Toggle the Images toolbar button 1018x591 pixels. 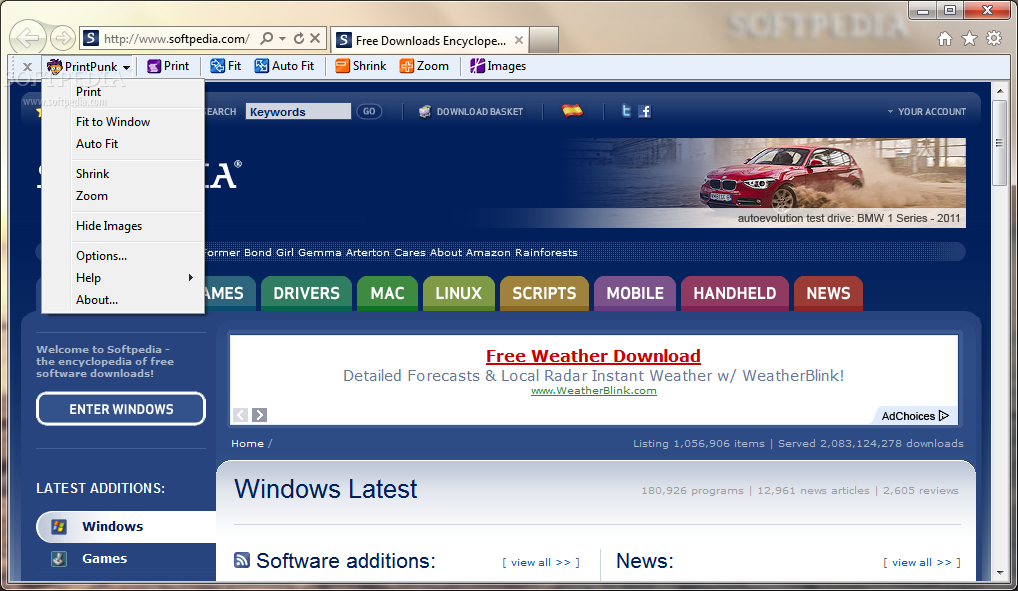pyautogui.click(x=498, y=66)
